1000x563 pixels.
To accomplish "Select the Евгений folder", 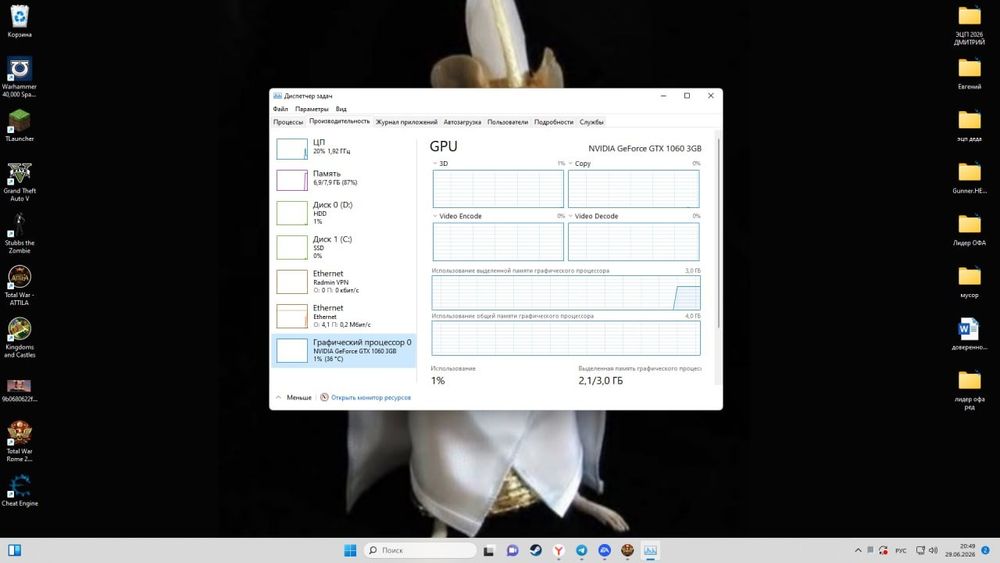I will 969,74.
